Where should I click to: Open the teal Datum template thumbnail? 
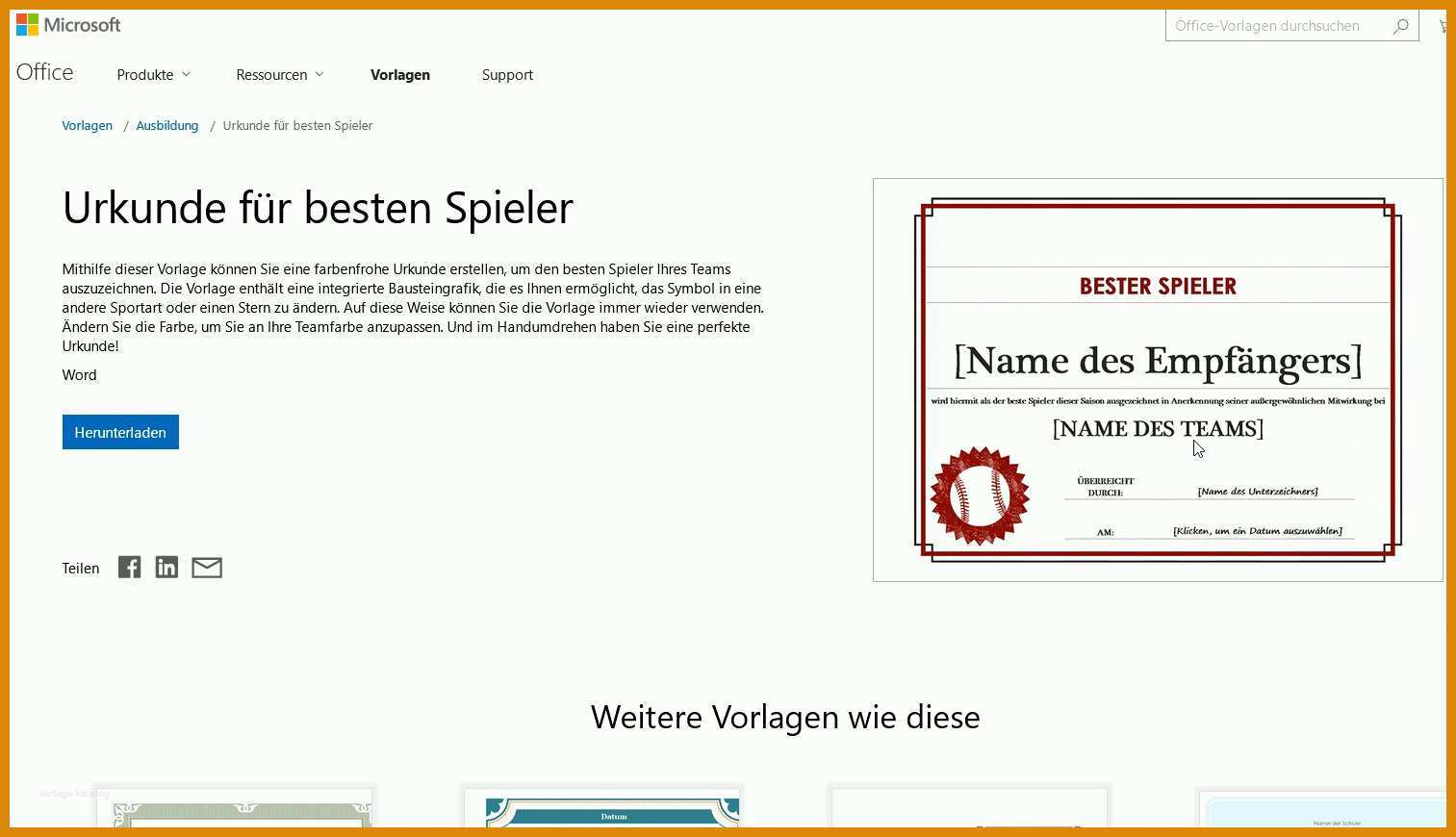(x=601, y=807)
